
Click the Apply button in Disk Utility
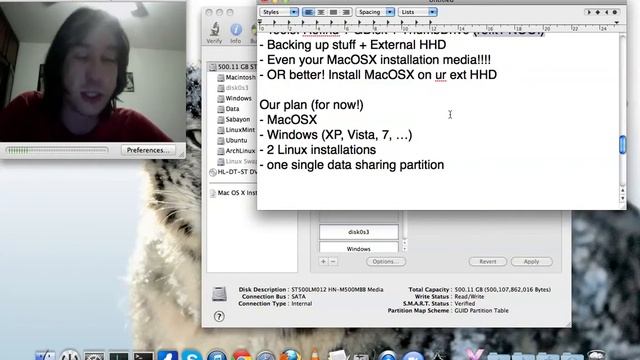pyautogui.click(x=531, y=261)
